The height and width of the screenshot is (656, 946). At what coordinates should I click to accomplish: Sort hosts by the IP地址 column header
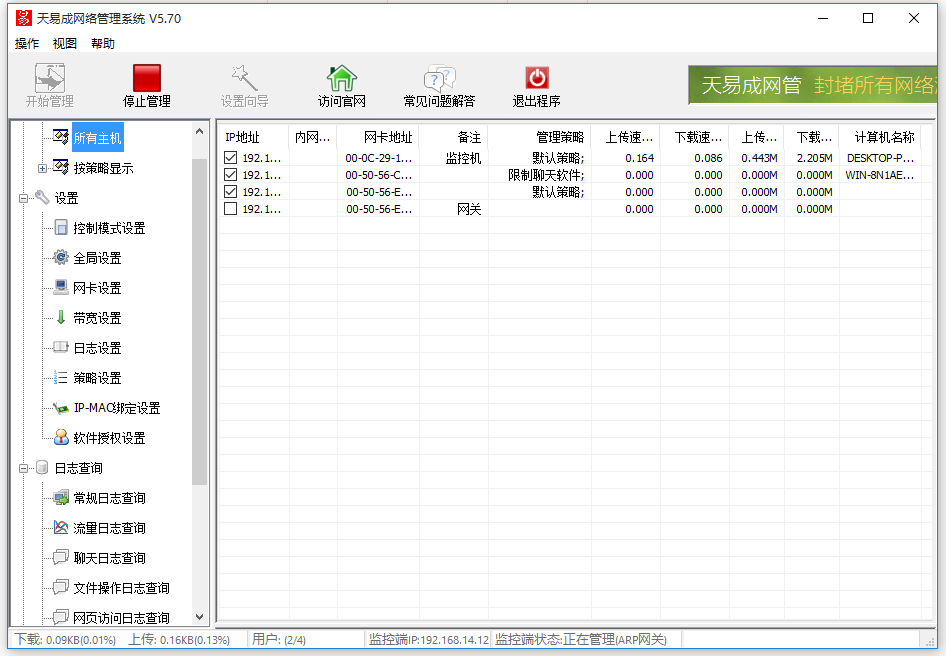tap(243, 137)
